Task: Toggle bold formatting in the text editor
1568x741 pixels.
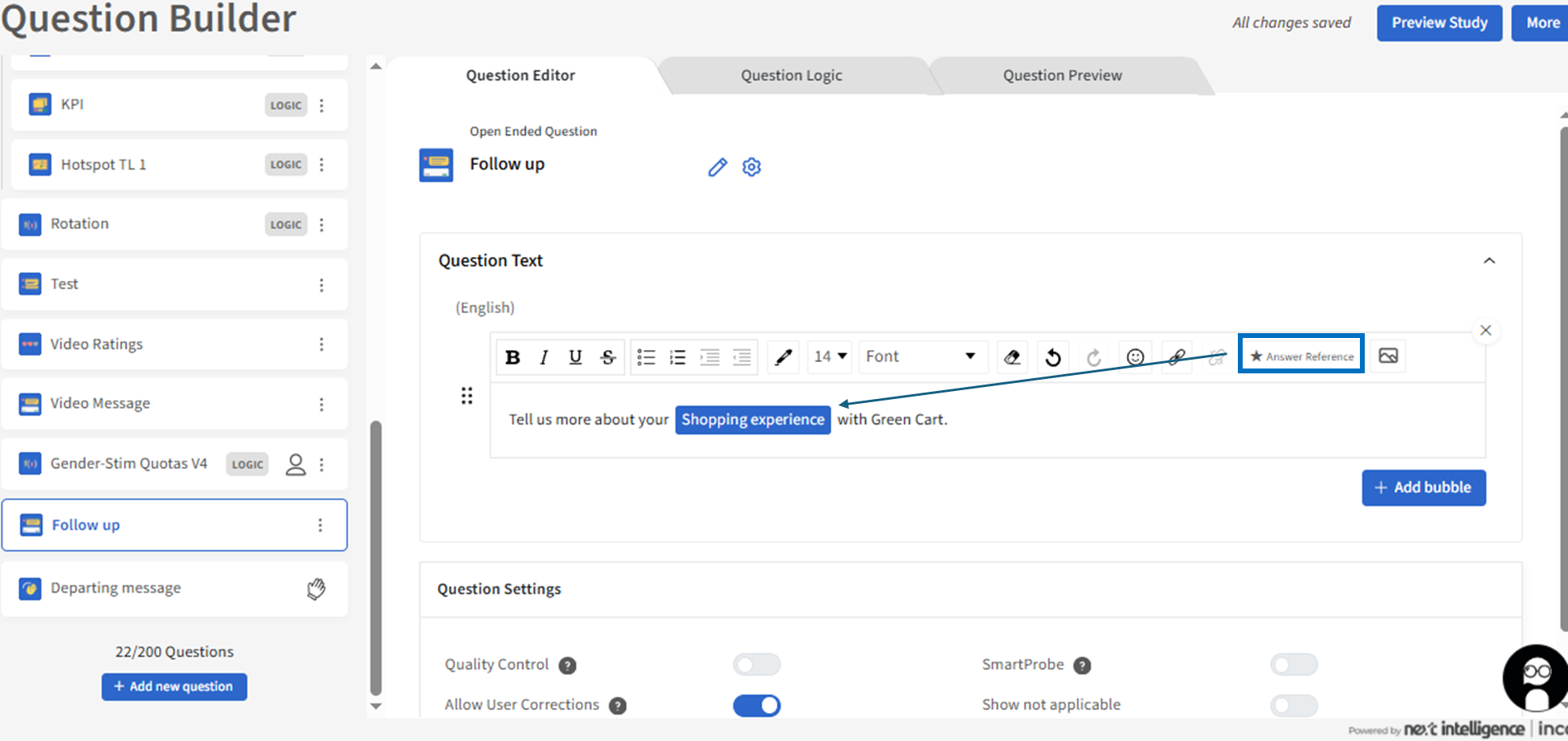Action: 512,357
